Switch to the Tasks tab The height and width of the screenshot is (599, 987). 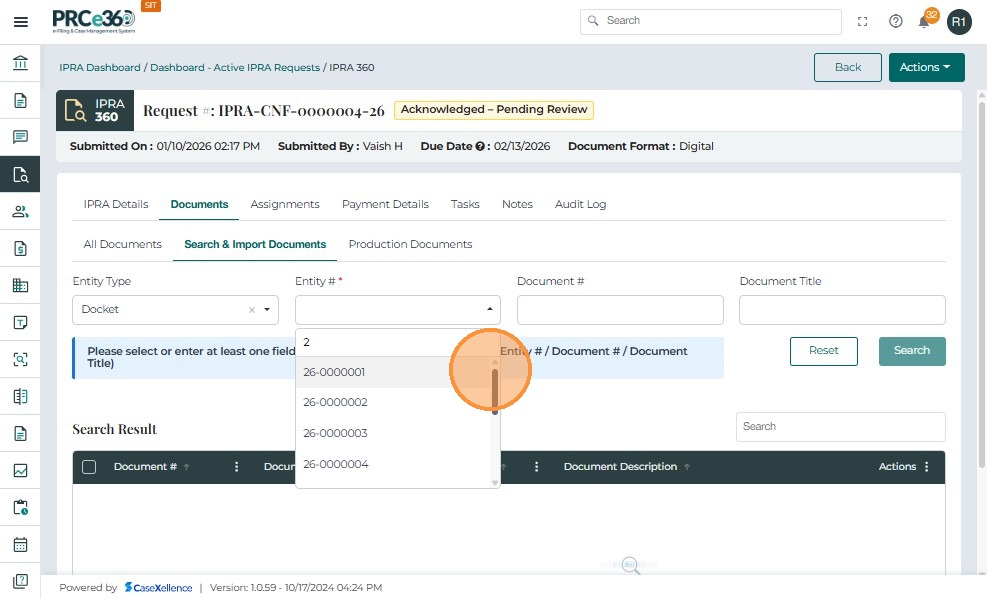tap(465, 204)
